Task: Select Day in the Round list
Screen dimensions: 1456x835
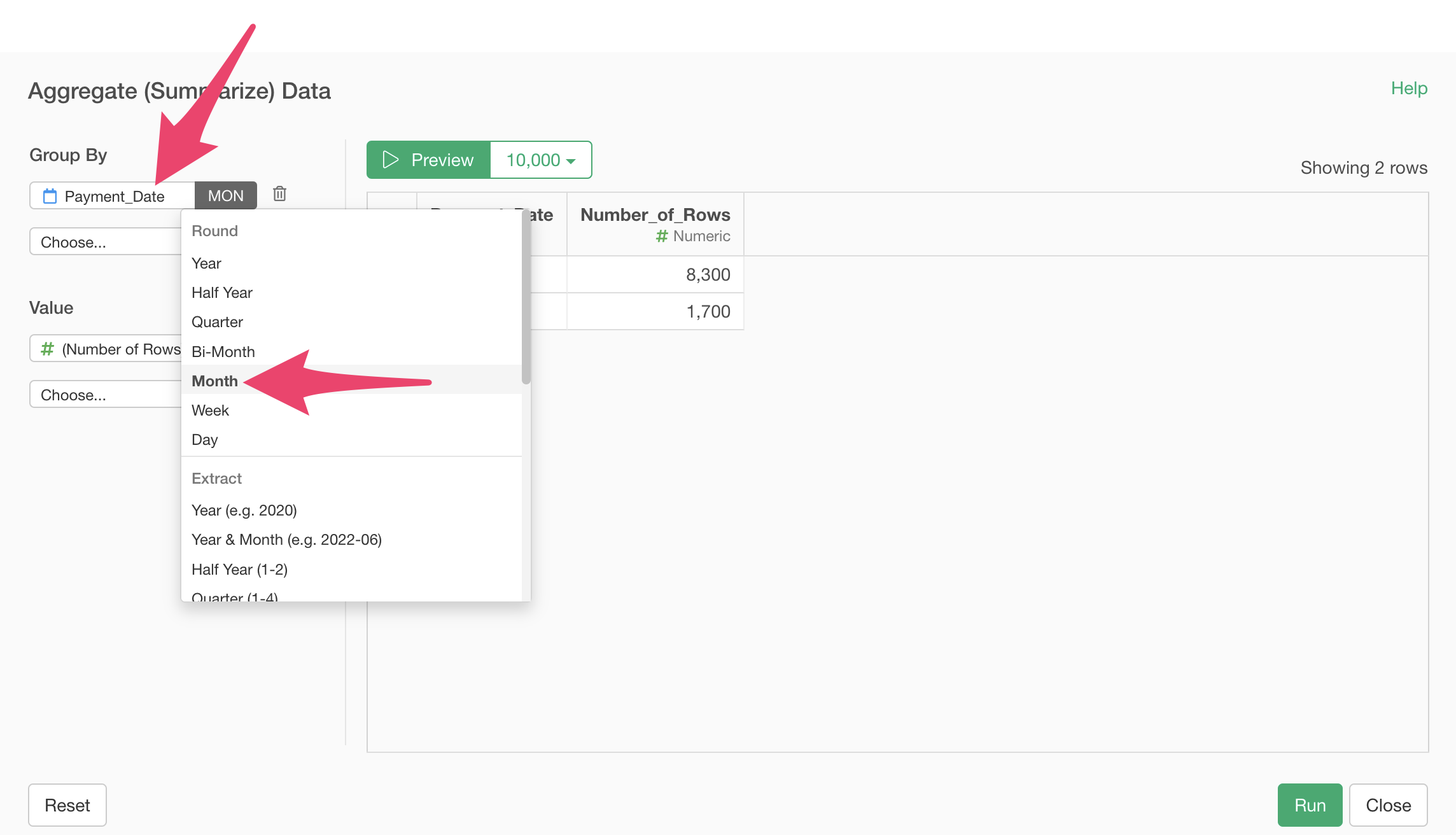Action: click(x=204, y=440)
